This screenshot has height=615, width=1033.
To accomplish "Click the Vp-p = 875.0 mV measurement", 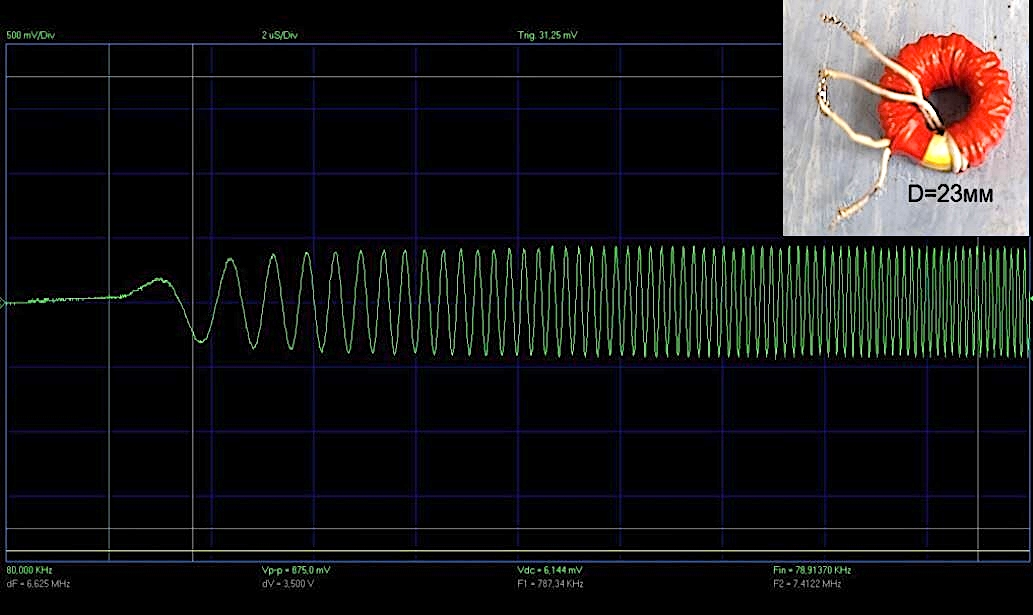I will tap(295, 570).
